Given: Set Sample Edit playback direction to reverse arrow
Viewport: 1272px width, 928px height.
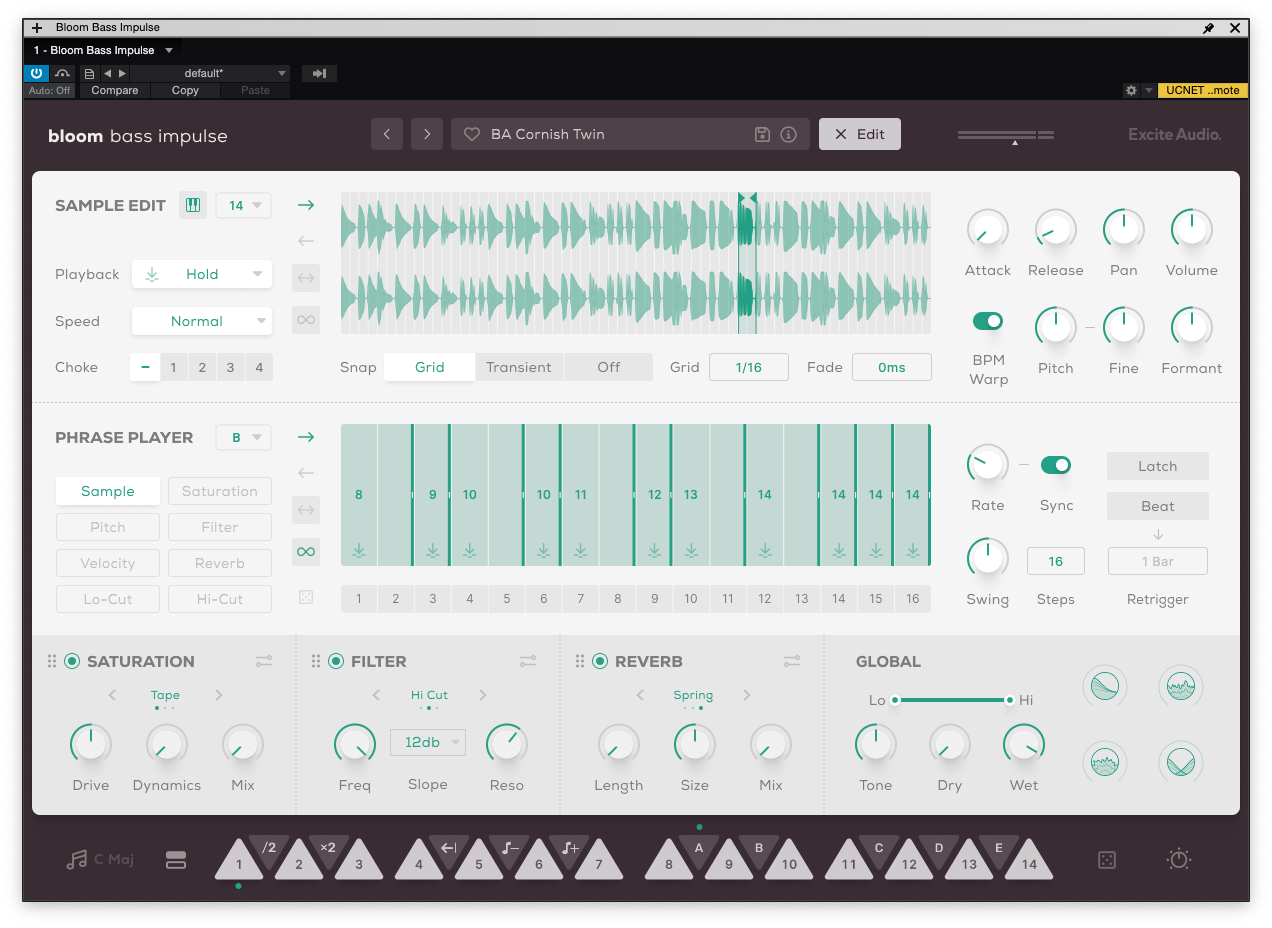Looking at the screenshot, I should 306,241.
